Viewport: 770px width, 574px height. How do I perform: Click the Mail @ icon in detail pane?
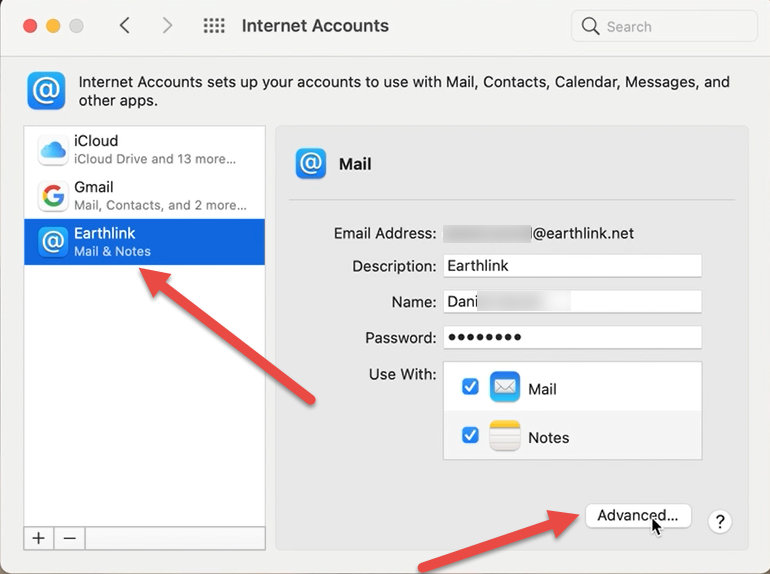[311, 164]
